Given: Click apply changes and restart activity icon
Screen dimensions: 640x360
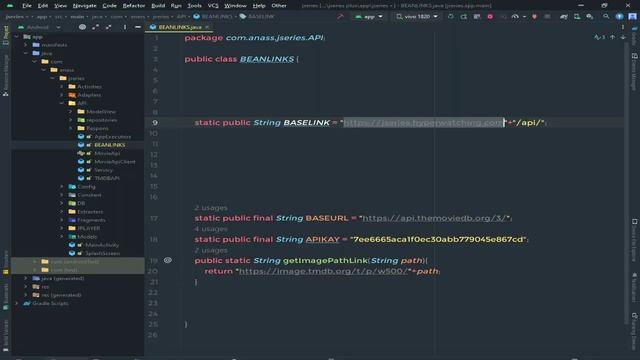Looking at the screenshot, I should pos(464,17).
